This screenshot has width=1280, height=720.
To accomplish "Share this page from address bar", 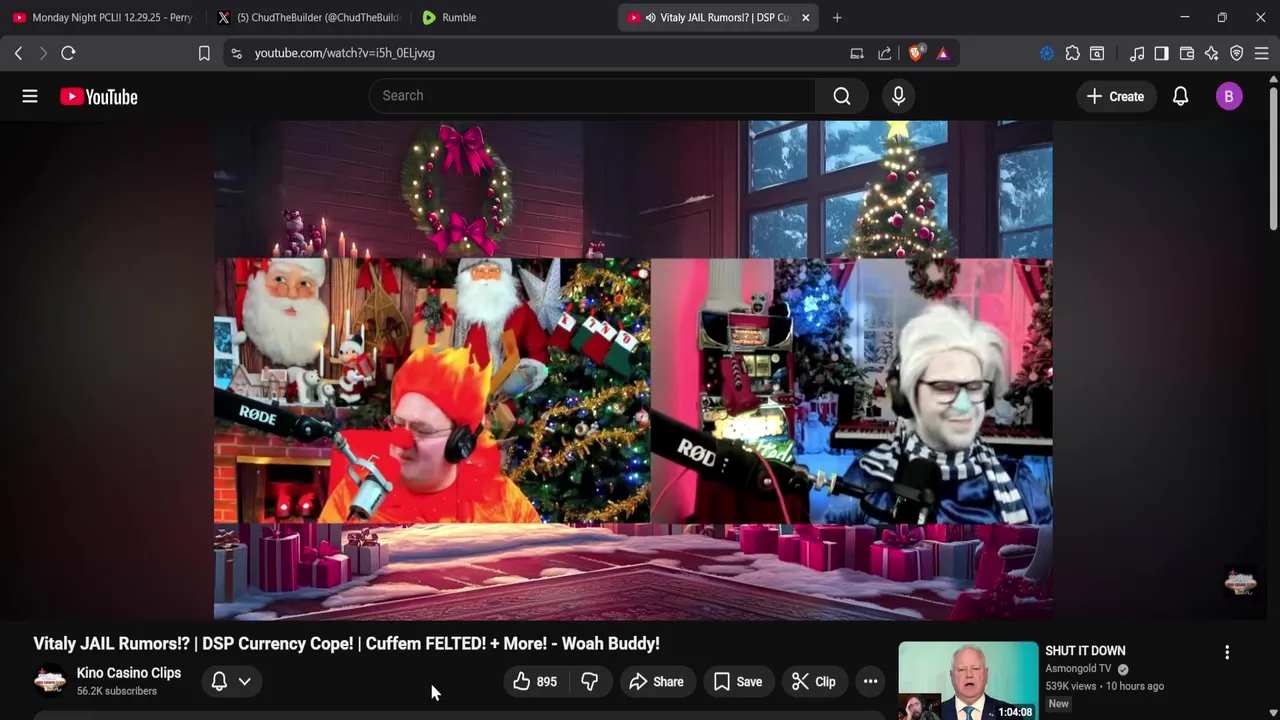I will pos(885,53).
